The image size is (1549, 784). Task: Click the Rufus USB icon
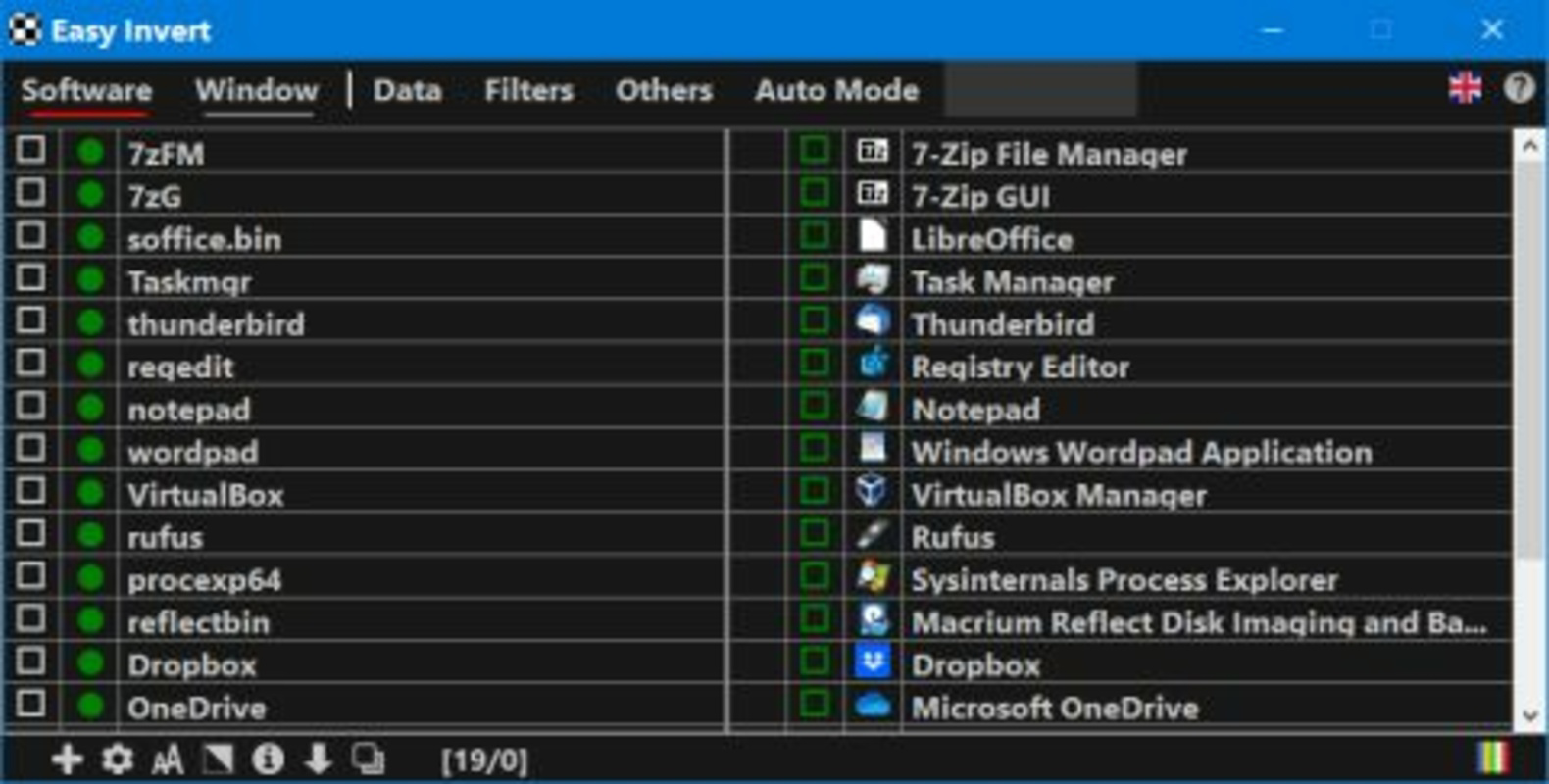pos(873,533)
